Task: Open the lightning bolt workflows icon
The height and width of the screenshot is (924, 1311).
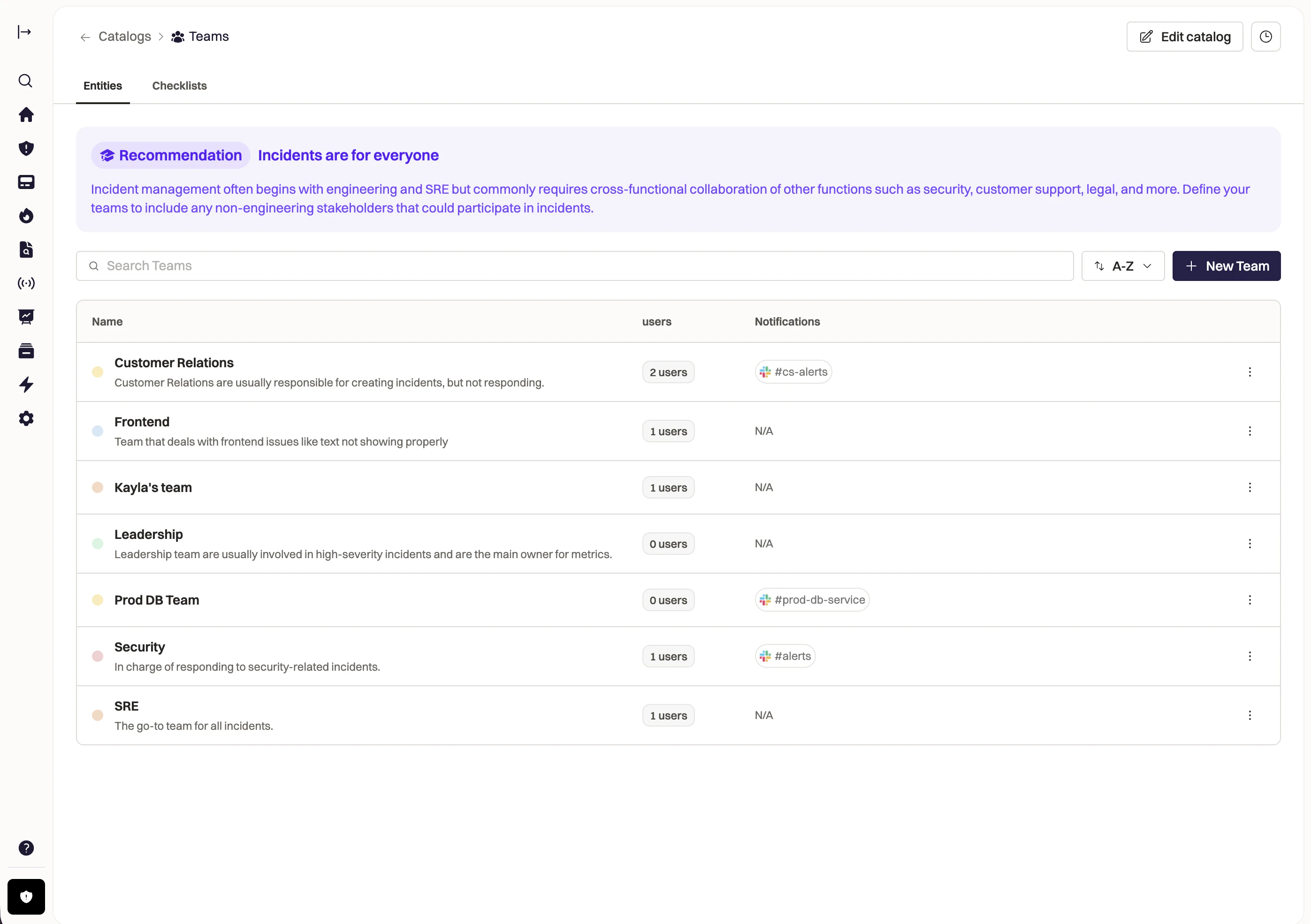Action: tap(26, 385)
